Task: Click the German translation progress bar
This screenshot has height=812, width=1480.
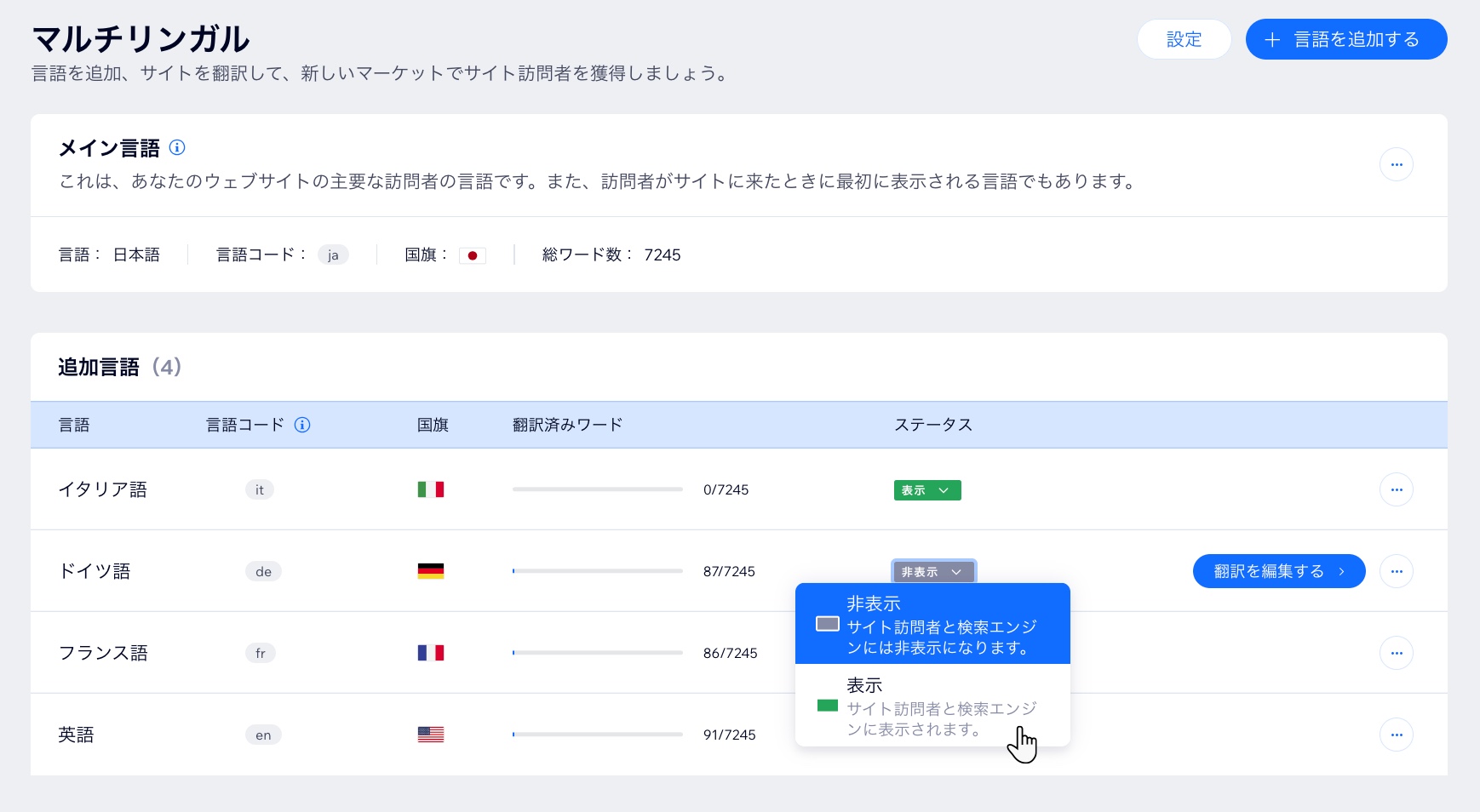Action: (x=596, y=571)
